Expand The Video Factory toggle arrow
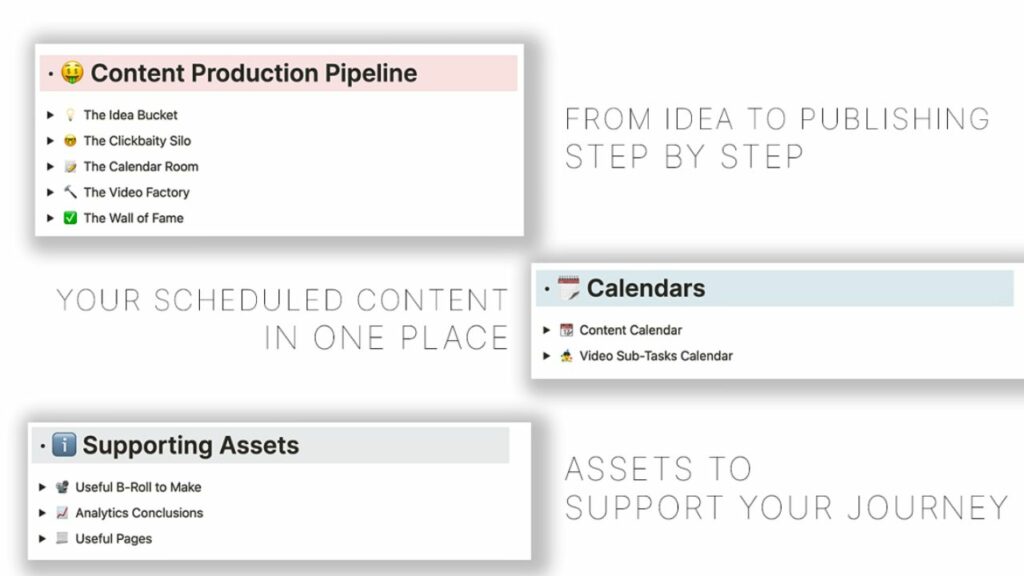This screenshot has height=576, width=1024. (x=52, y=192)
